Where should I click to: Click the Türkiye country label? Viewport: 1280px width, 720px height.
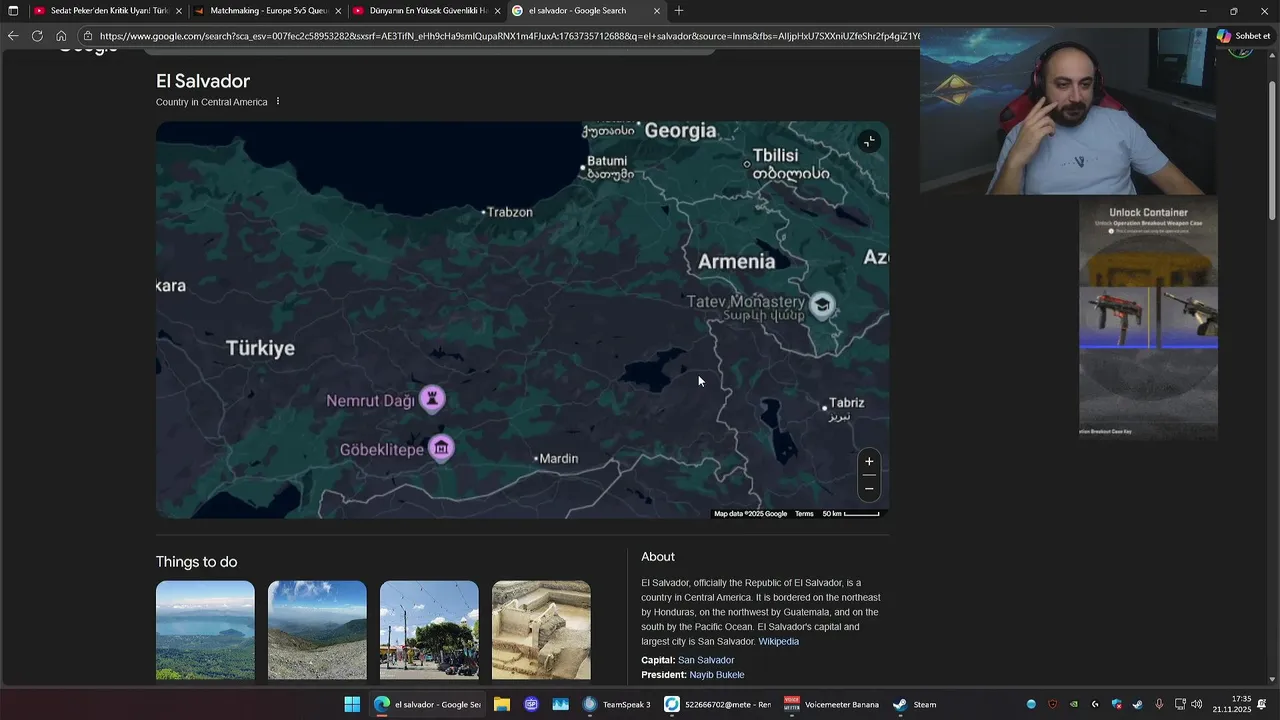[x=260, y=348]
